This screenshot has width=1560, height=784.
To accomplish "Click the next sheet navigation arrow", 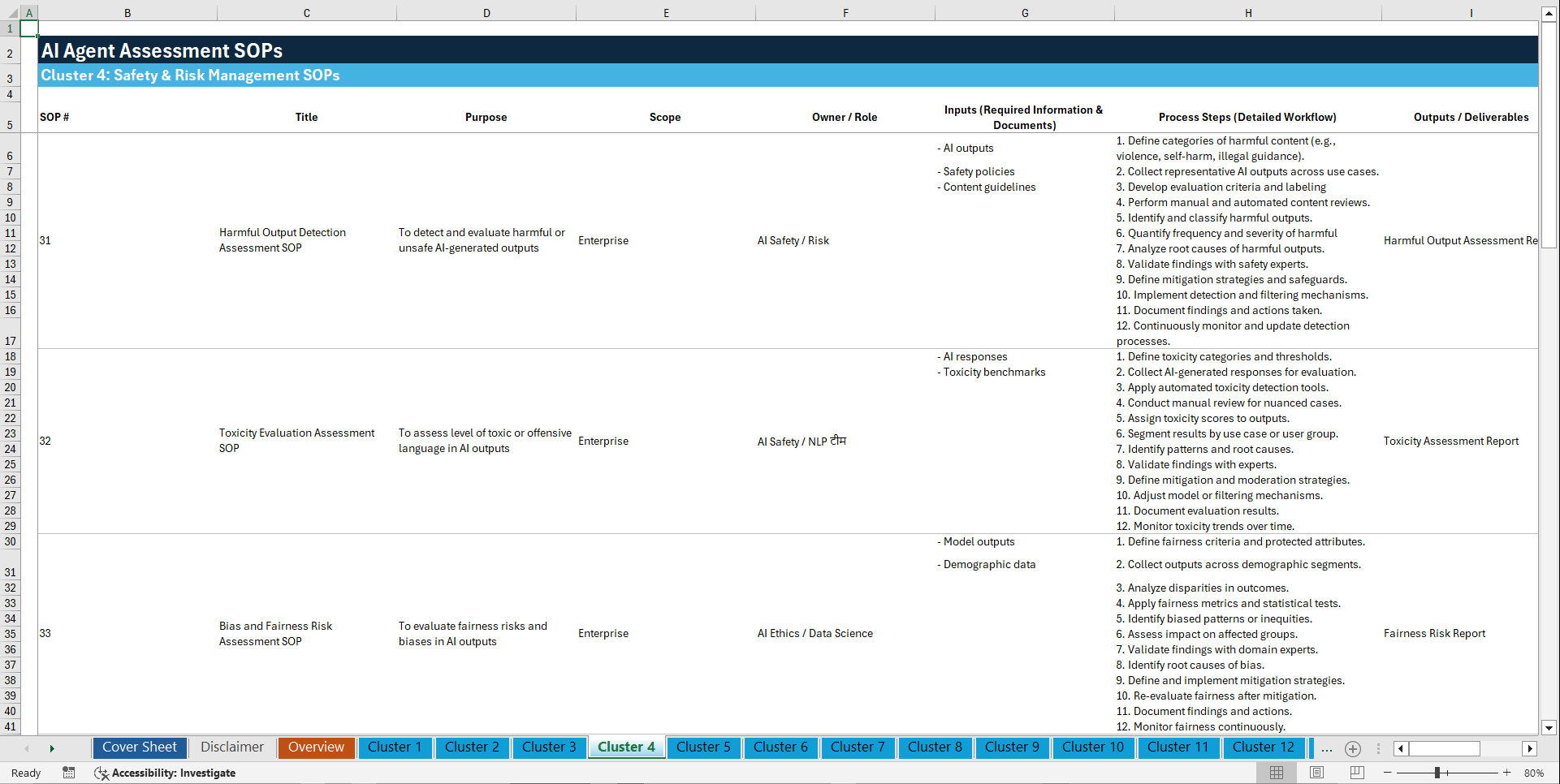I will tap(52, 747).
